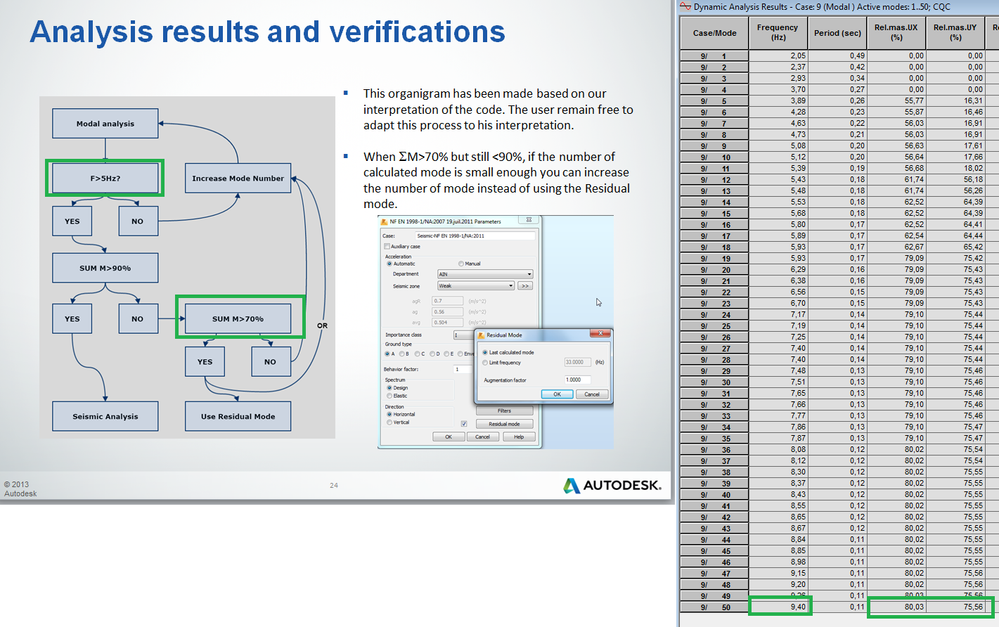Viewport: 999px width, 627px height.
Task: Select Horizontal direction radio button
Action: pyautogui.click(x=389, y=414)
